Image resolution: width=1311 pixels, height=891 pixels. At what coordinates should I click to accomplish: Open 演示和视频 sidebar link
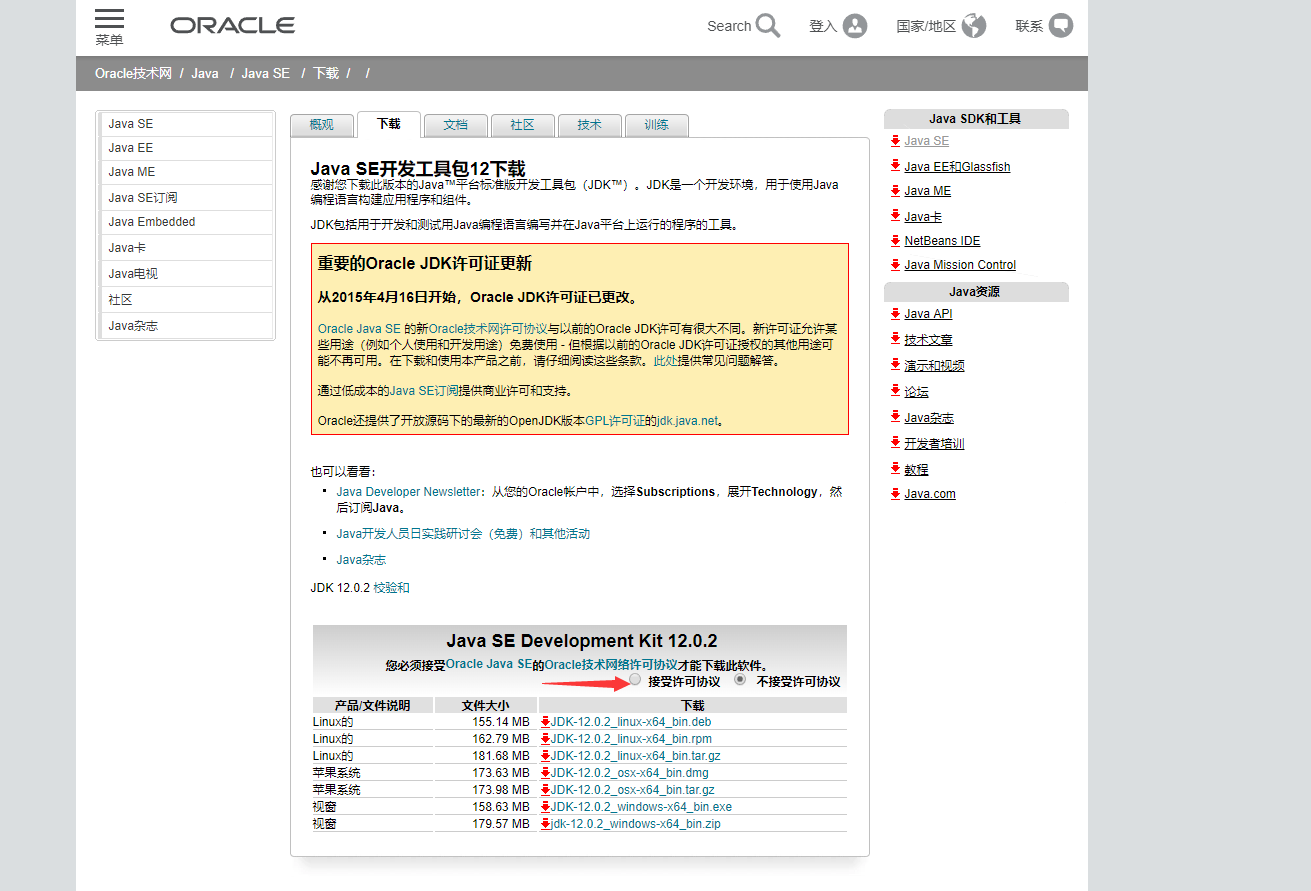pos(935,366)
